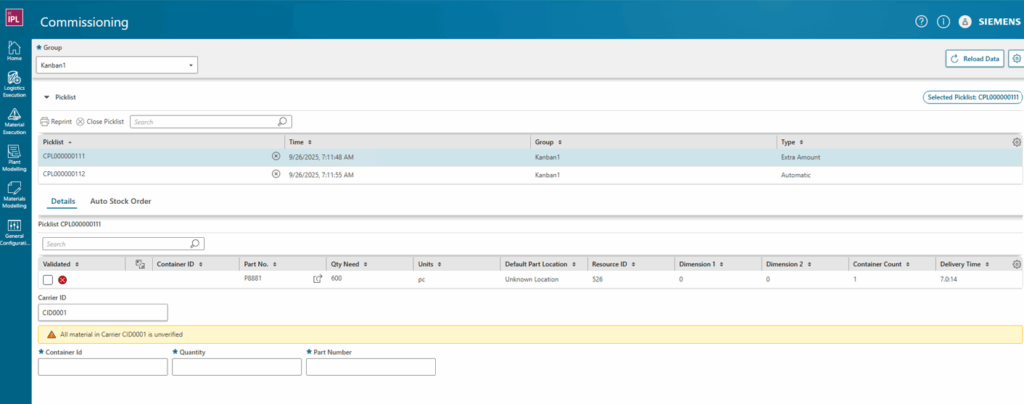Open Logistics Execution in sidebar
Viewport: 1024px width, 404px height.
pos(15,83)
